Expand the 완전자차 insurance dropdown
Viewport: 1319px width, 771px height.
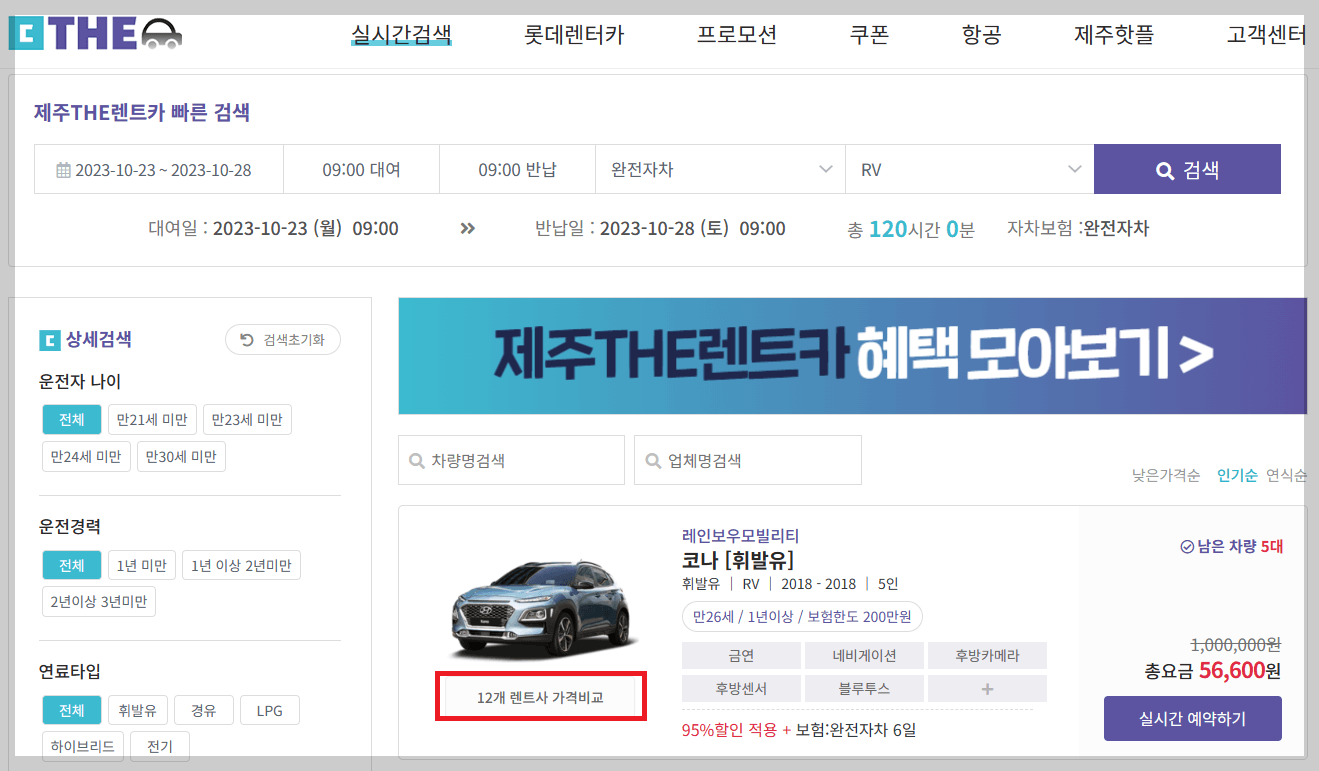point(721,169)
